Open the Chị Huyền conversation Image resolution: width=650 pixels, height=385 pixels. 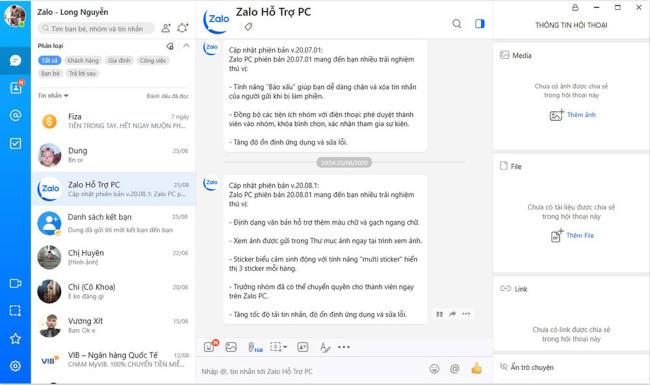coord(113,257)
